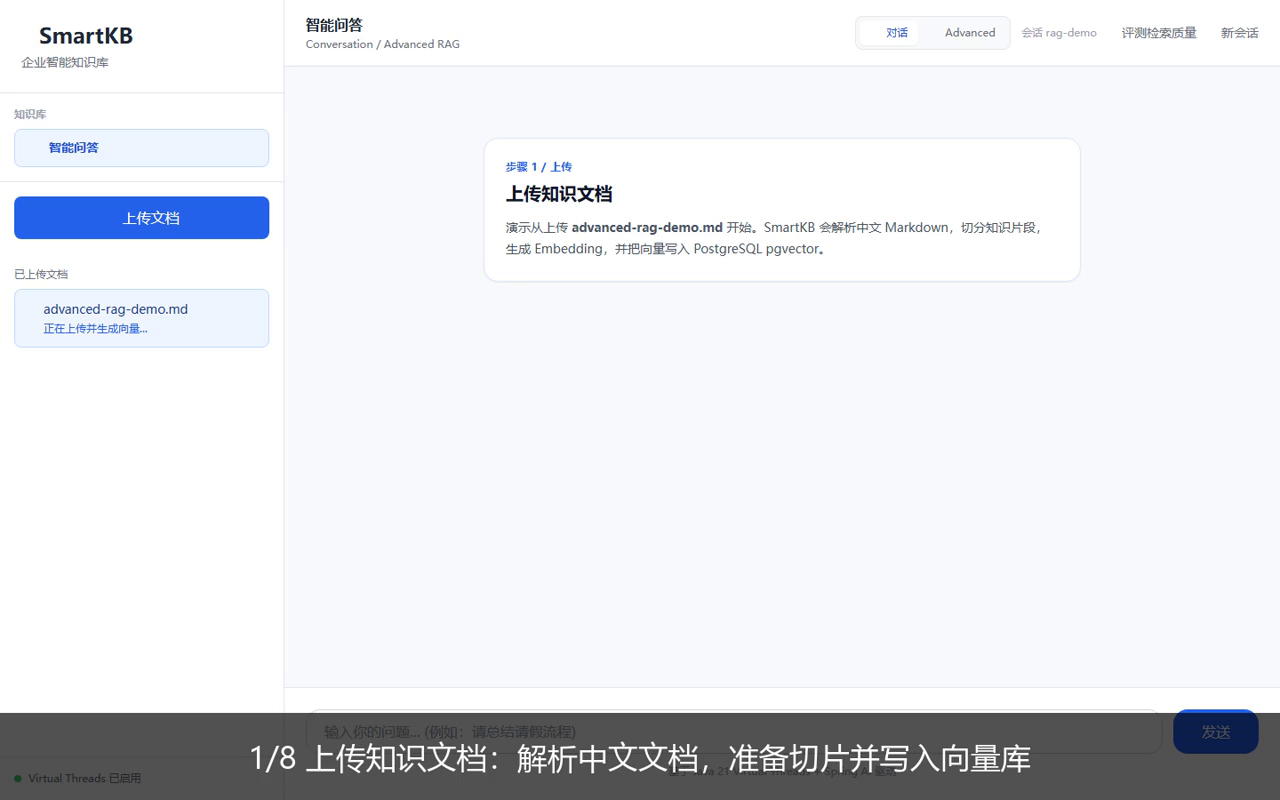Click the 上传文档 upload button
This screenshot has height=800, width=1280.
pyautogui.click(x=141, y=218)
